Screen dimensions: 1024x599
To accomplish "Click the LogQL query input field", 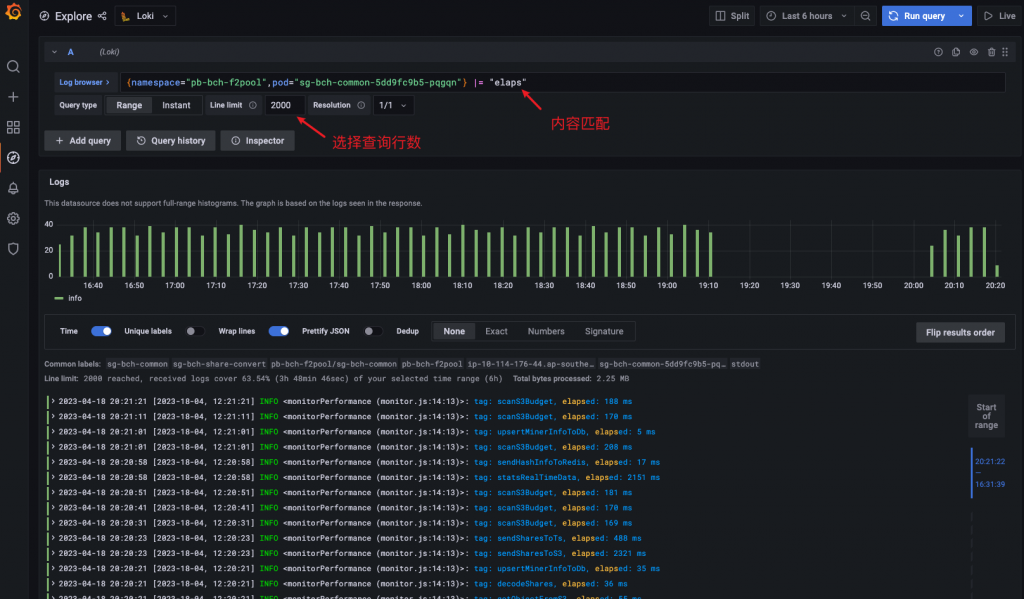I will coord(562,82).
